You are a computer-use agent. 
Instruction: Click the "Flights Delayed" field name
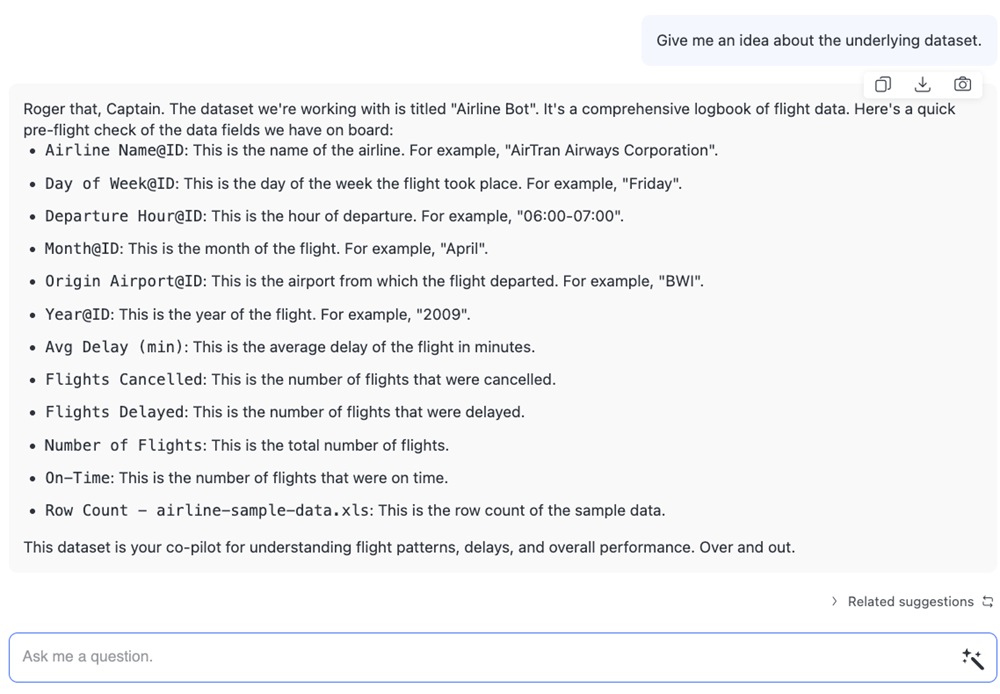click(115, 412)
